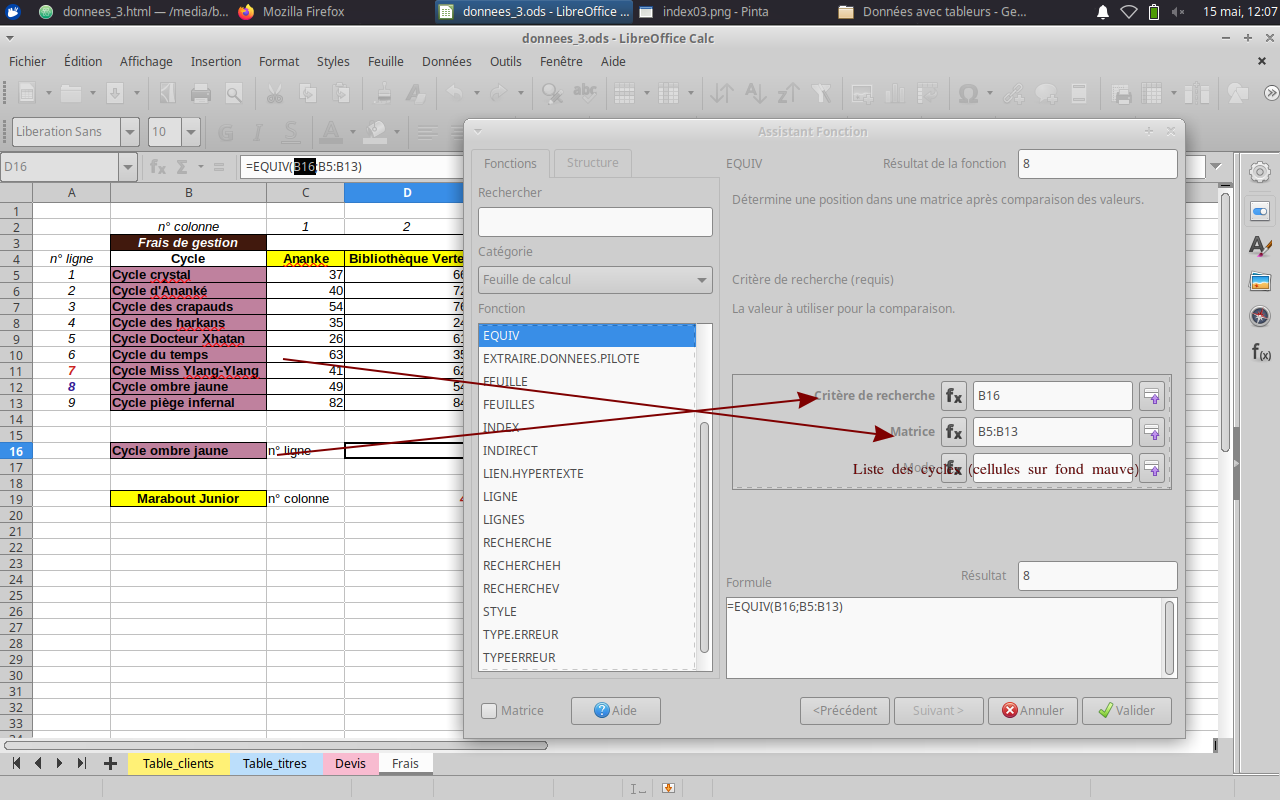Viewport: 1280px width, 800px height.
Task: Click the sidebar Styles icon
Action: point(1260,246)
